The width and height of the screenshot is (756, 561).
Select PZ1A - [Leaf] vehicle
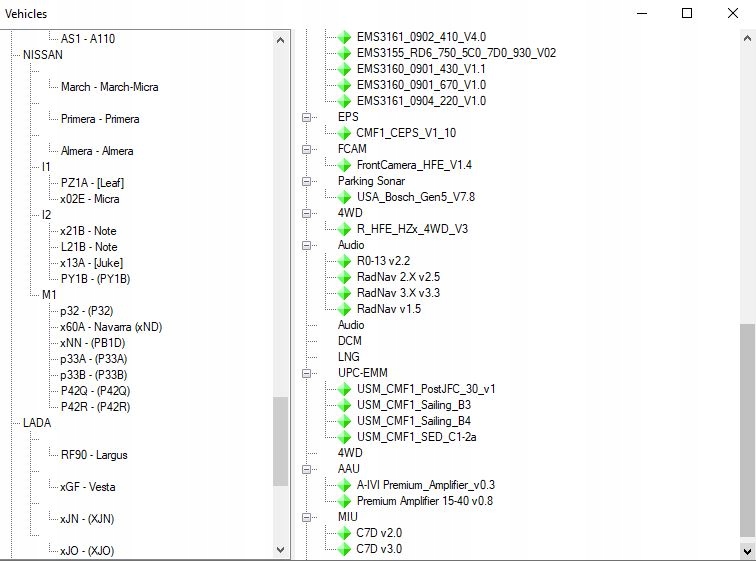tap(92, 183)
